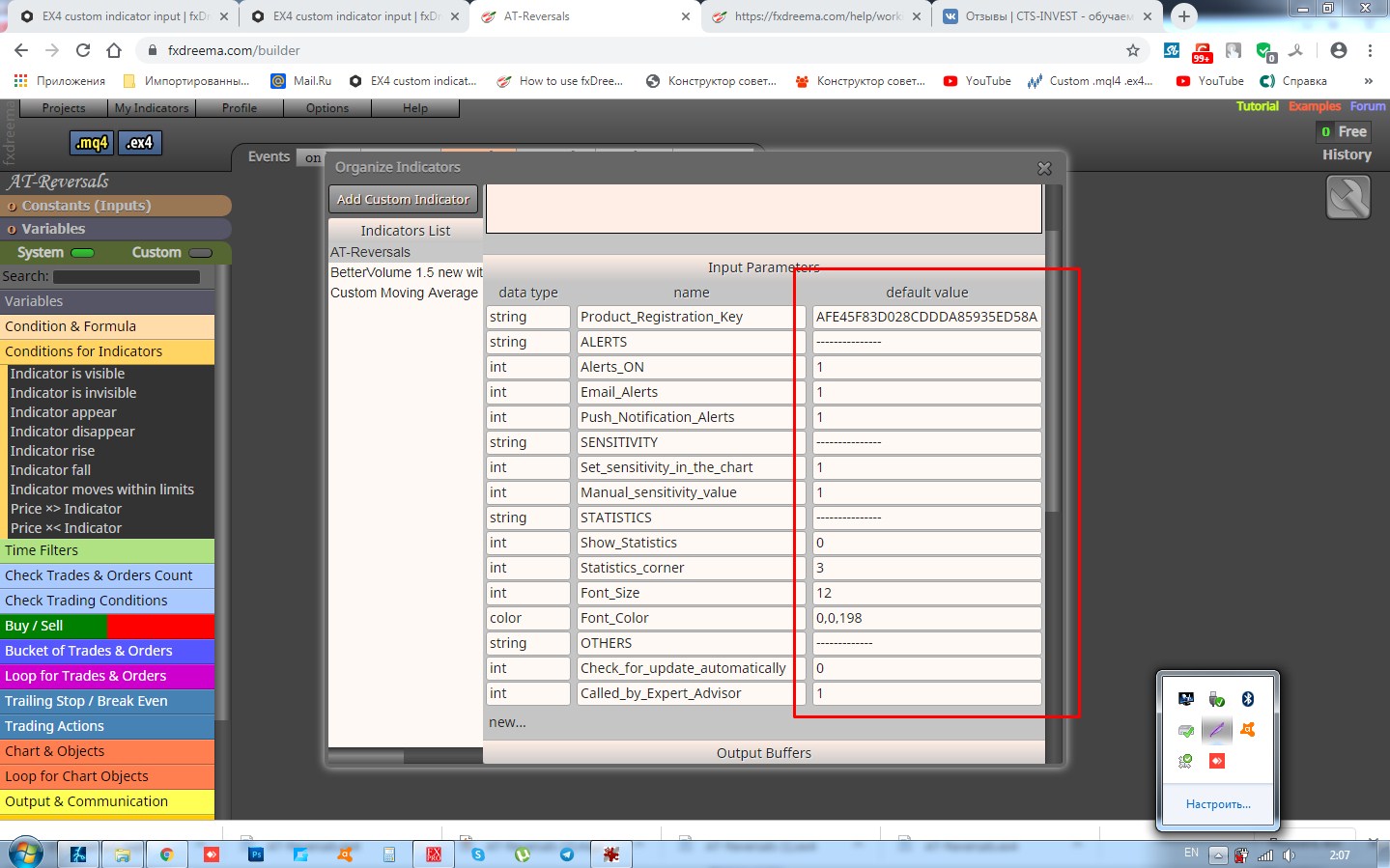Edit the Product_Registration_Key default value
This screenshot has width=1390, height=868.
coord(926,317)
